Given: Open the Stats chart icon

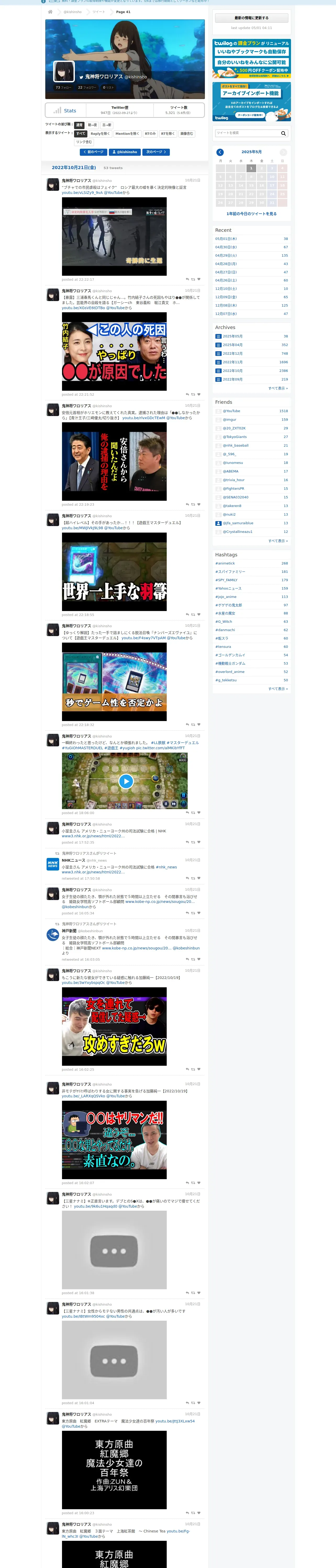Looking at the screenshot, I should pyautogui.click(x=57, y=110).
